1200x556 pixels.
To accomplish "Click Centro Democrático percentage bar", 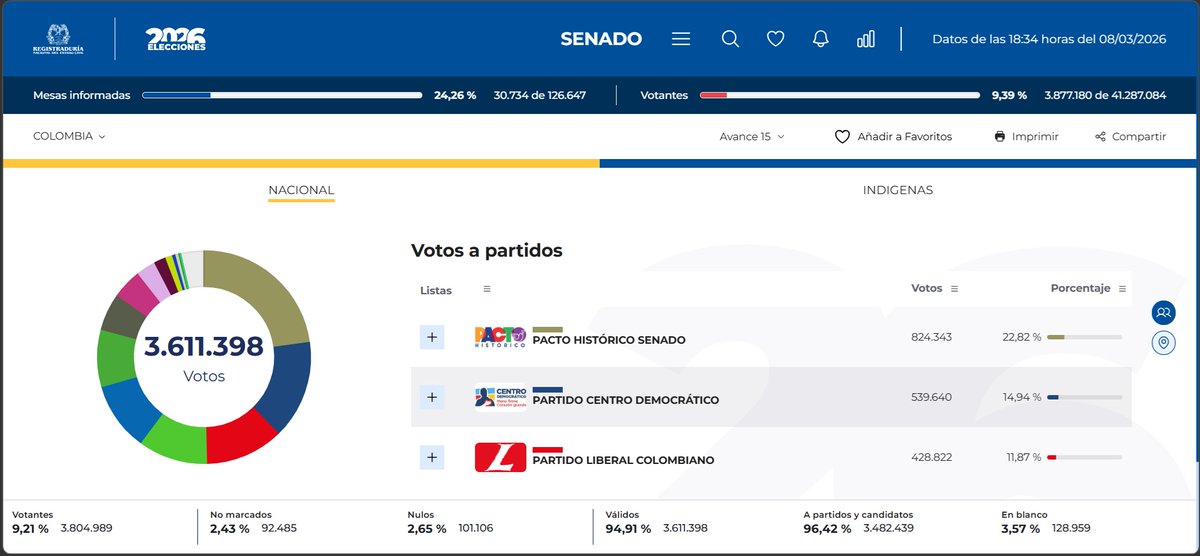I will 1085,397.
